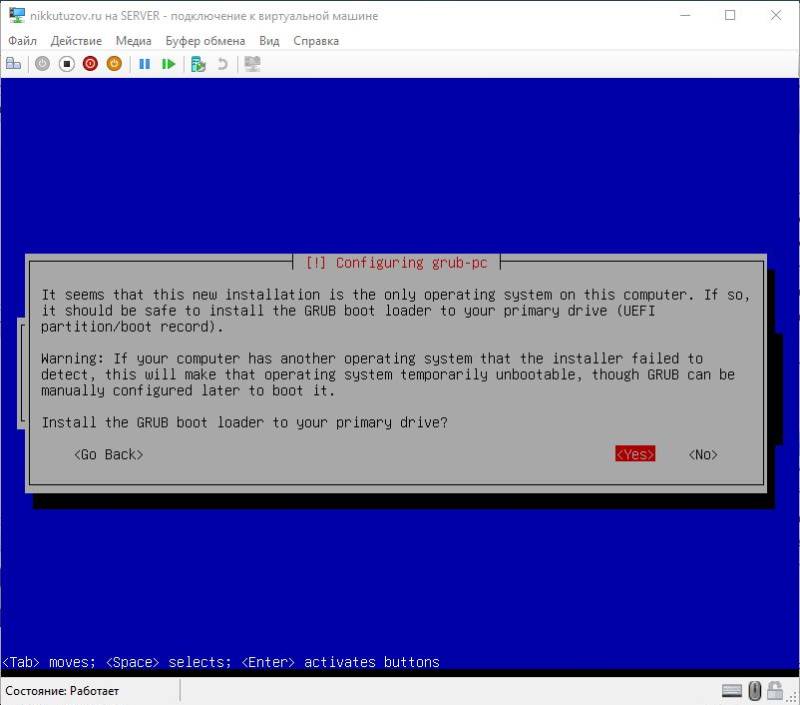800x705 pixels.
Task: Pause the virtual machine from the toolbar
Action: (146, 63)
